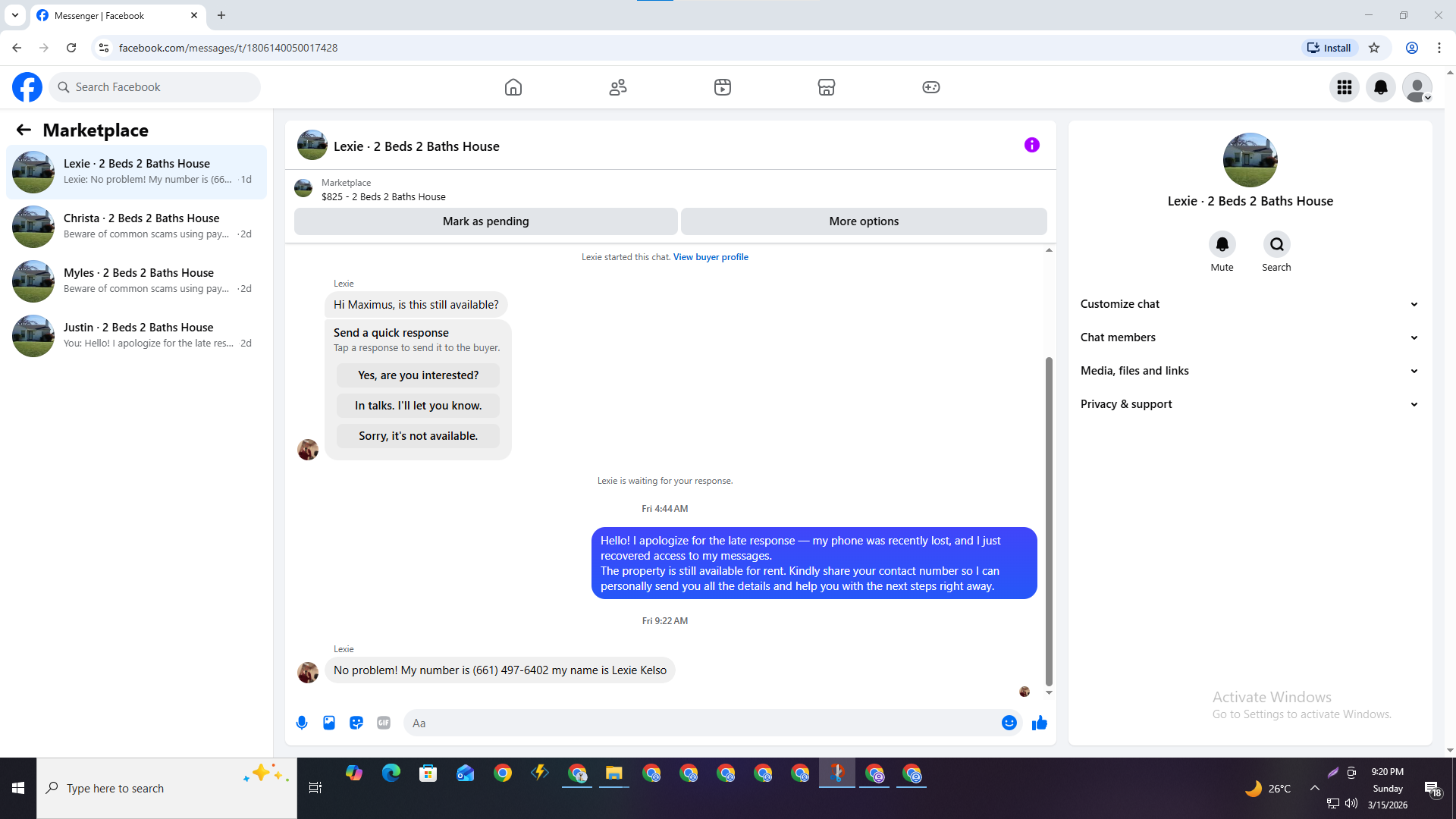This screenshot has width=1456, height=819.
Task: Expand Privacy & support section
Action: 1250,404
